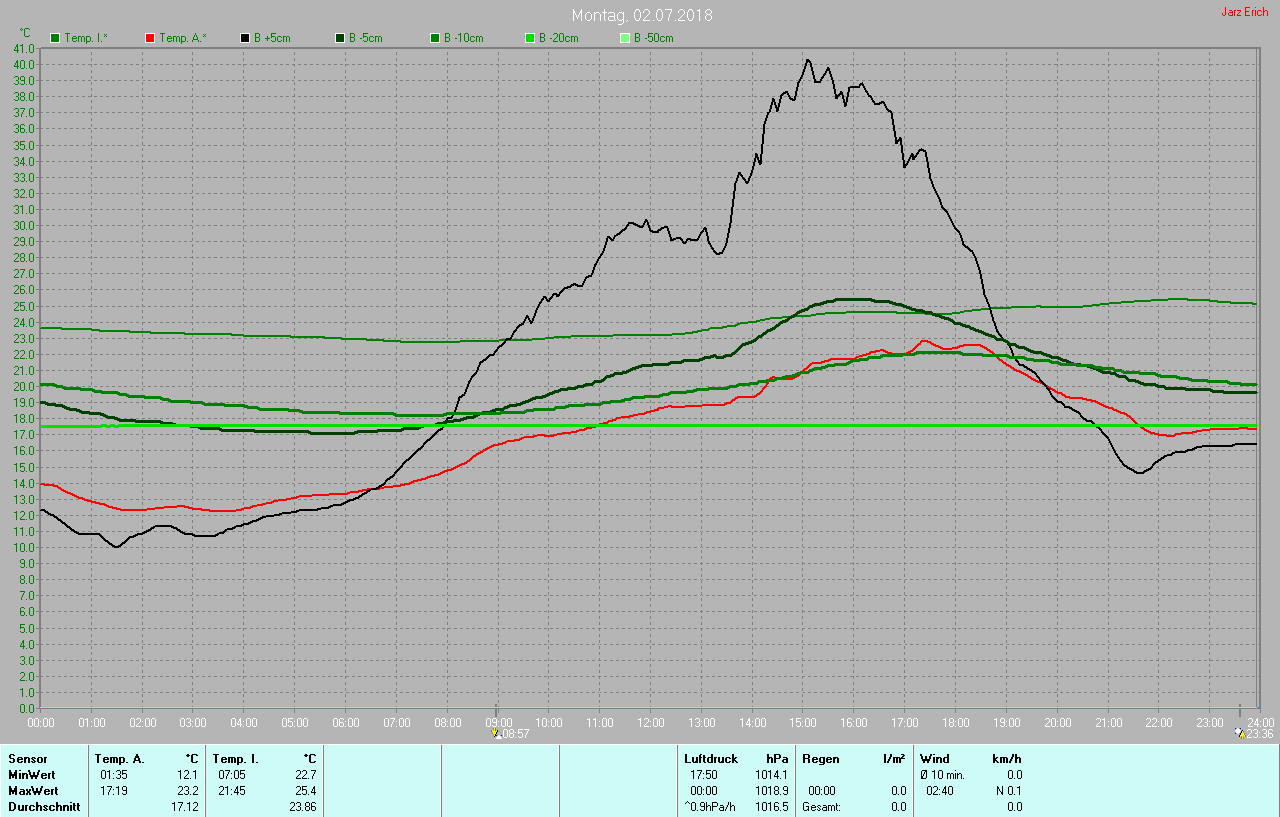This screenshot has width=1280, height=817.
Task: Click the Luftdruck column header
Action: point(711,759)
